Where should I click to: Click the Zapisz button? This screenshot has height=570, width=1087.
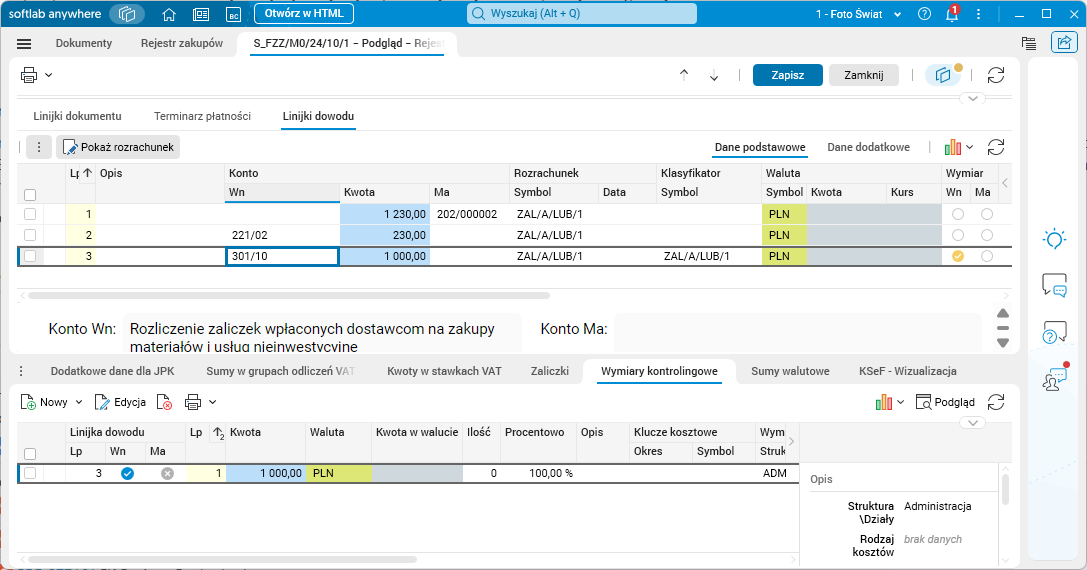click(x=787, y=75)
